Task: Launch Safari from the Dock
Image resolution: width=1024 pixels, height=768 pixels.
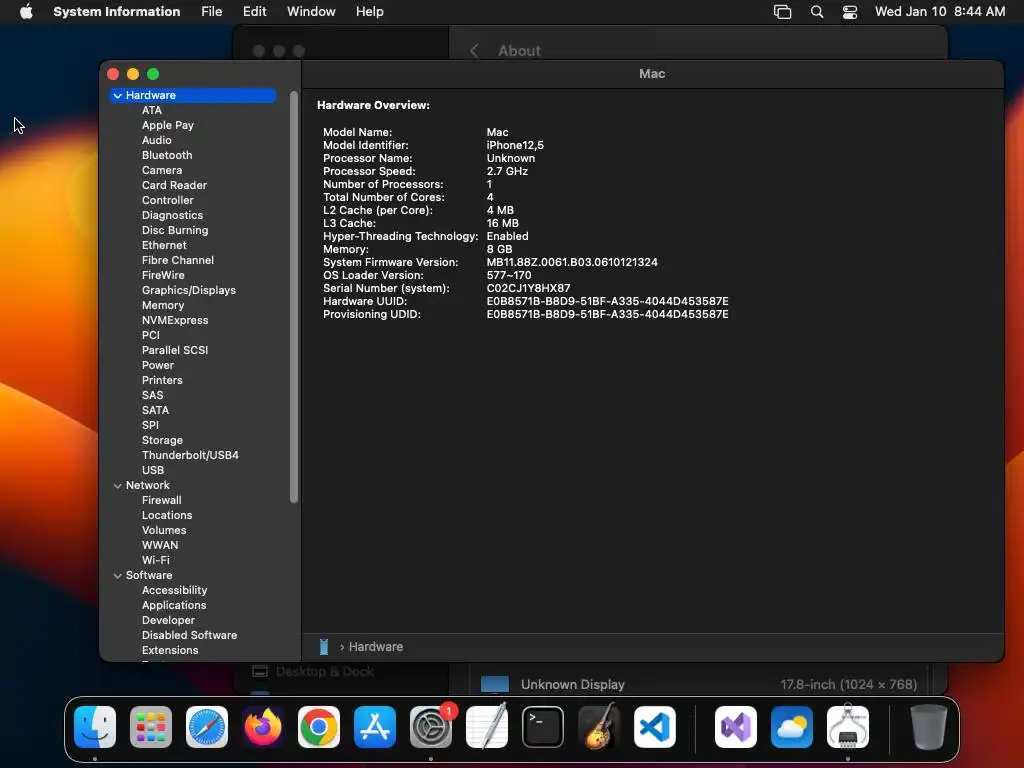Action: tap(207, 727)
